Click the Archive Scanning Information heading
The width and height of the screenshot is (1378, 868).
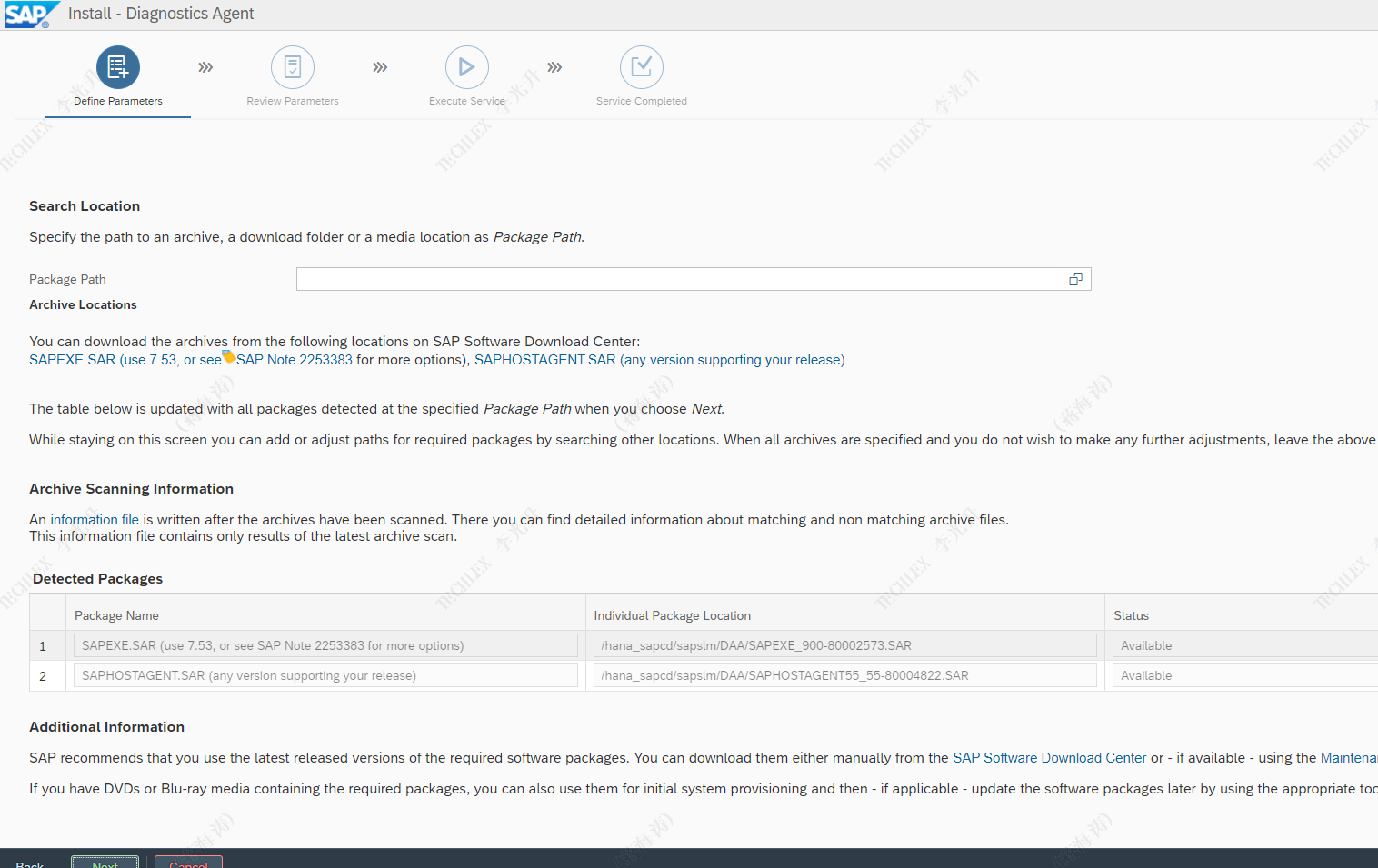[131, 489]
